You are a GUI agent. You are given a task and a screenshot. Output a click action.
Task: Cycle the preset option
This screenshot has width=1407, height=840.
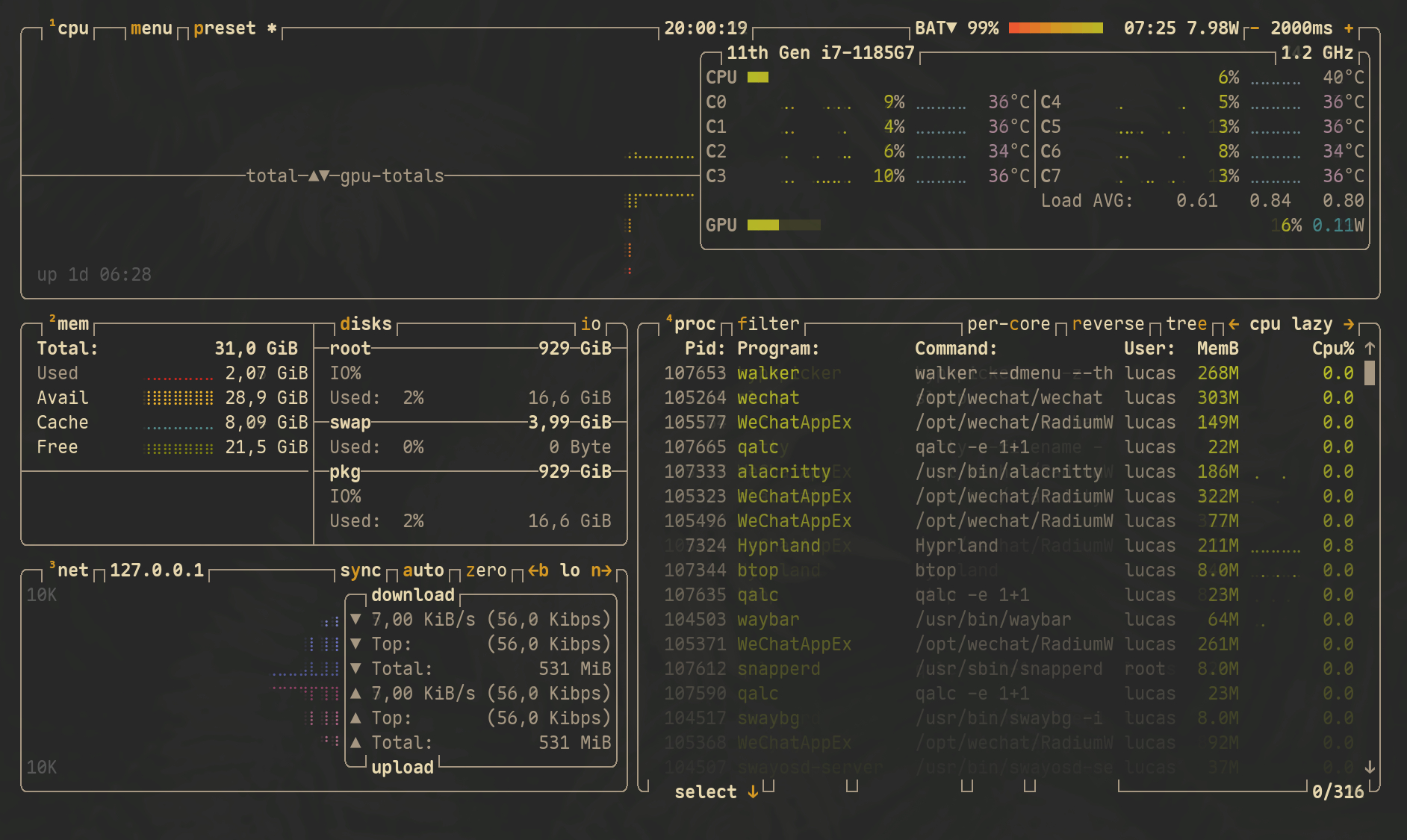point(224,28)
